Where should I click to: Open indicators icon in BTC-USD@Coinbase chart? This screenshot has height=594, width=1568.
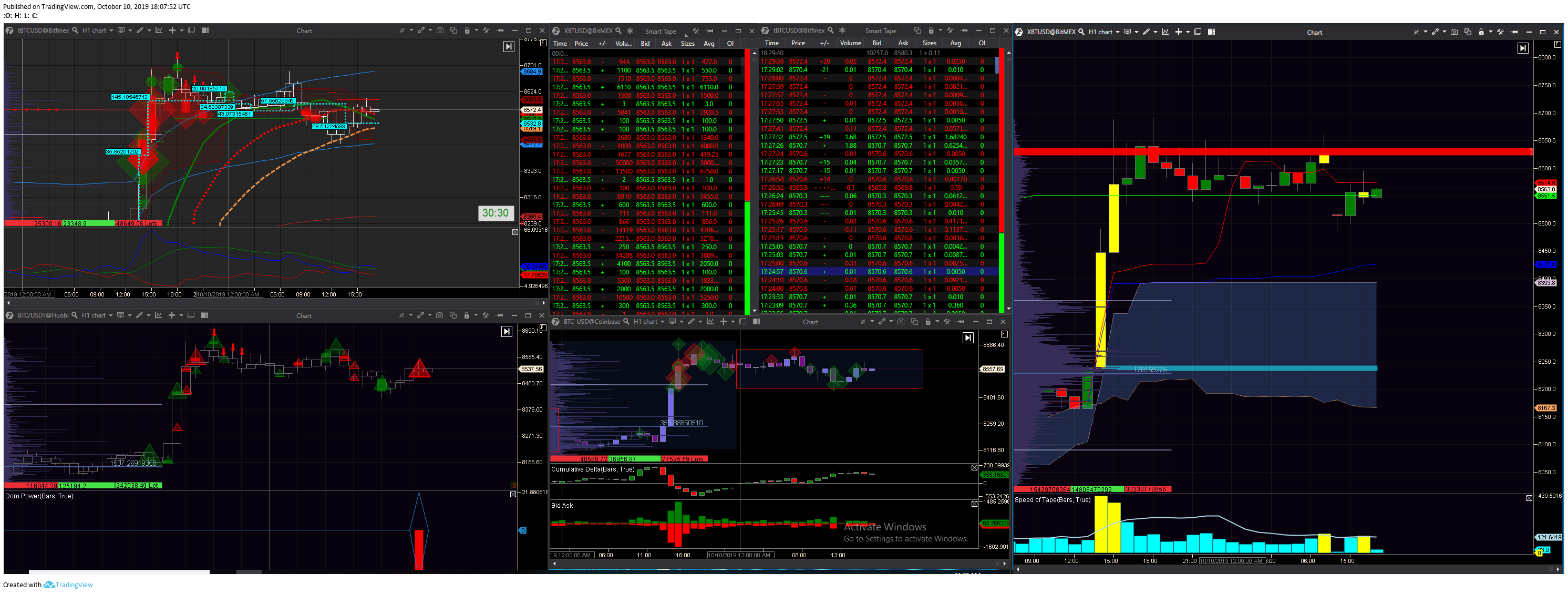[x=710, y=322]
